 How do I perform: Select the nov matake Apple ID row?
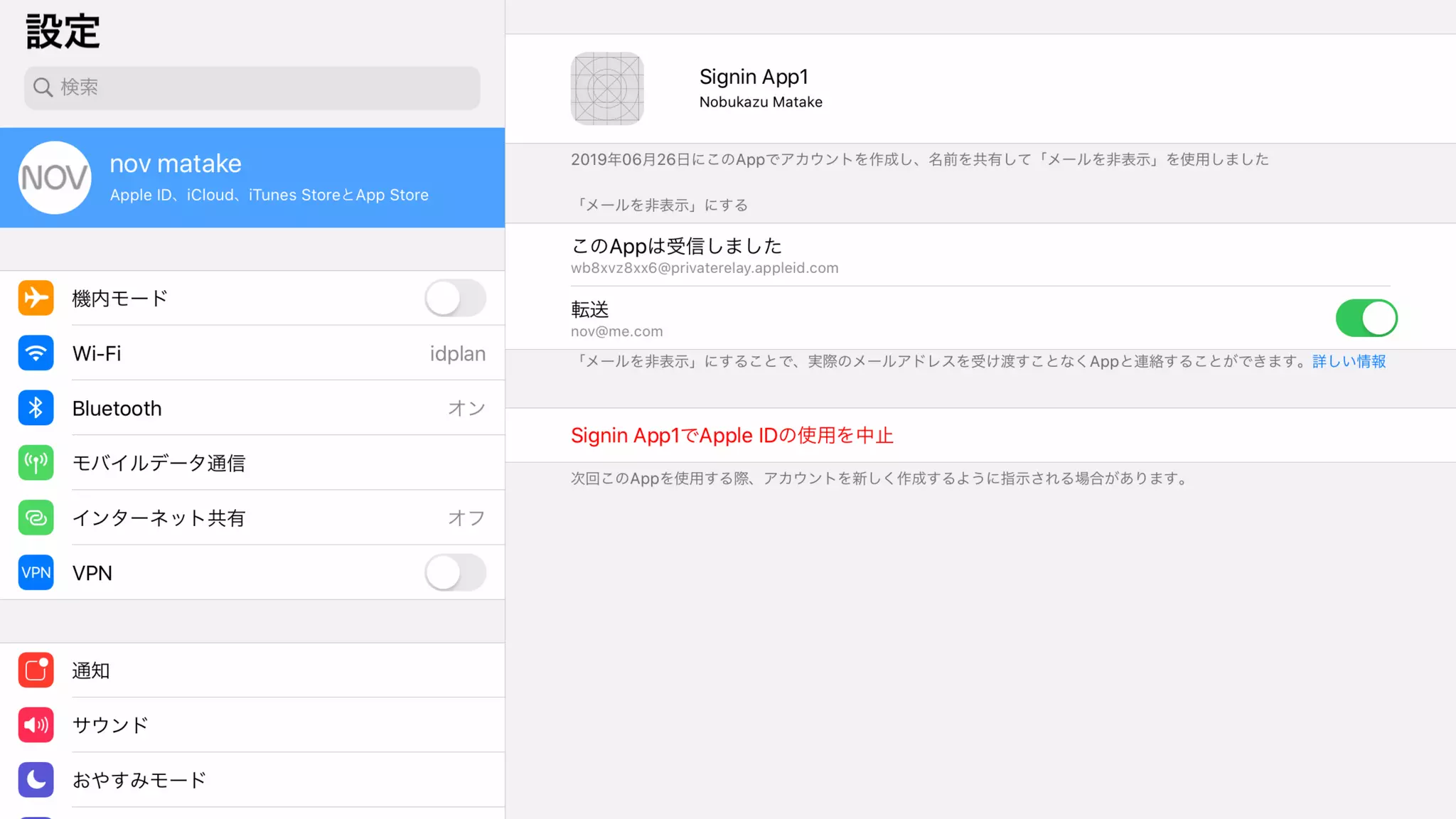coord(252,178)
